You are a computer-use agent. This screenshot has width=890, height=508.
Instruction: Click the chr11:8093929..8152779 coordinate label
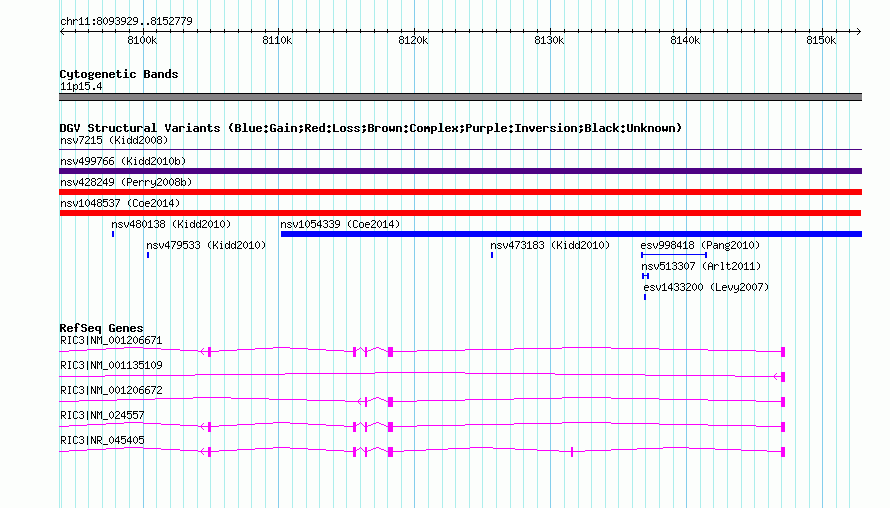pos(126,21)
